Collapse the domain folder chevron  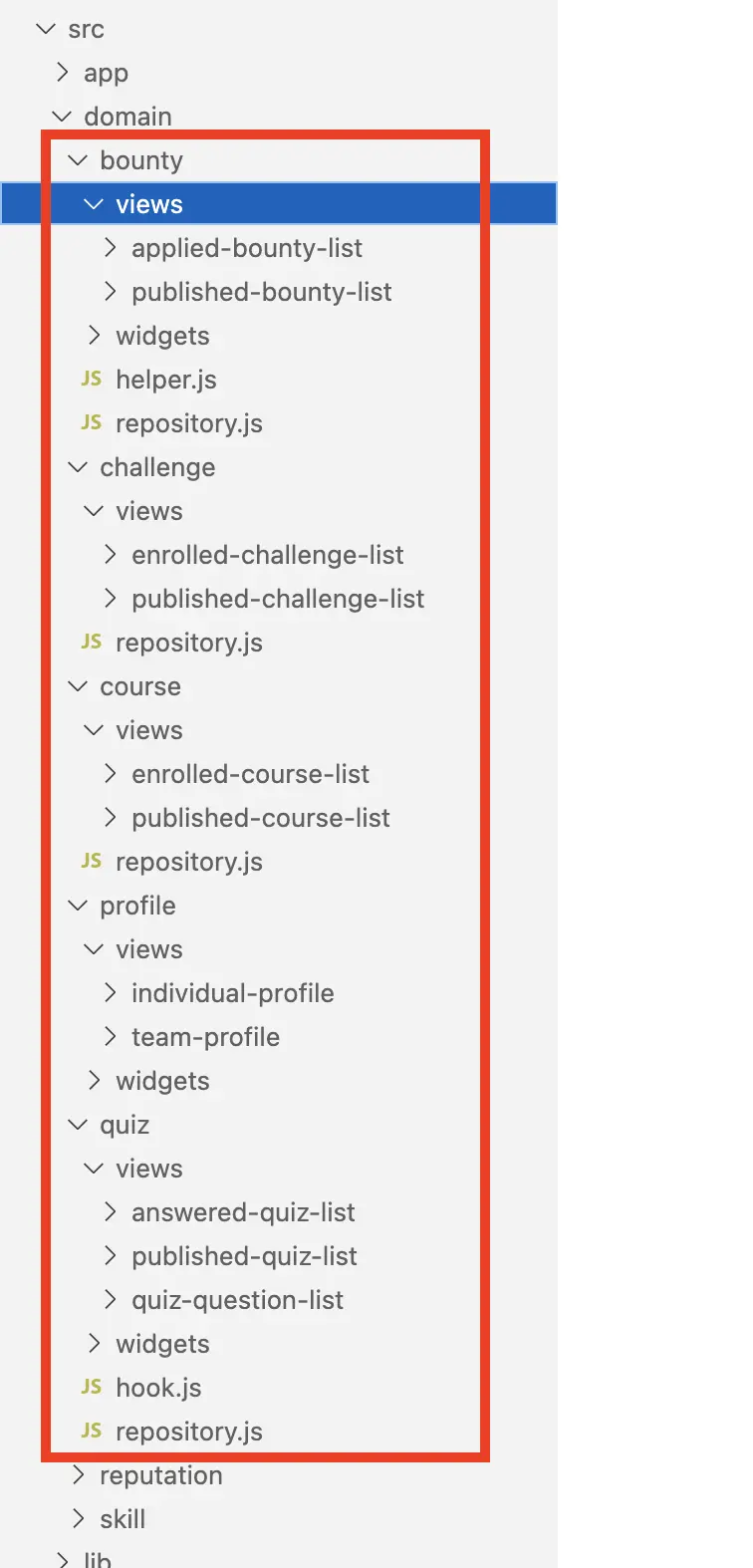pyautogui.click(x=62, y=116)
